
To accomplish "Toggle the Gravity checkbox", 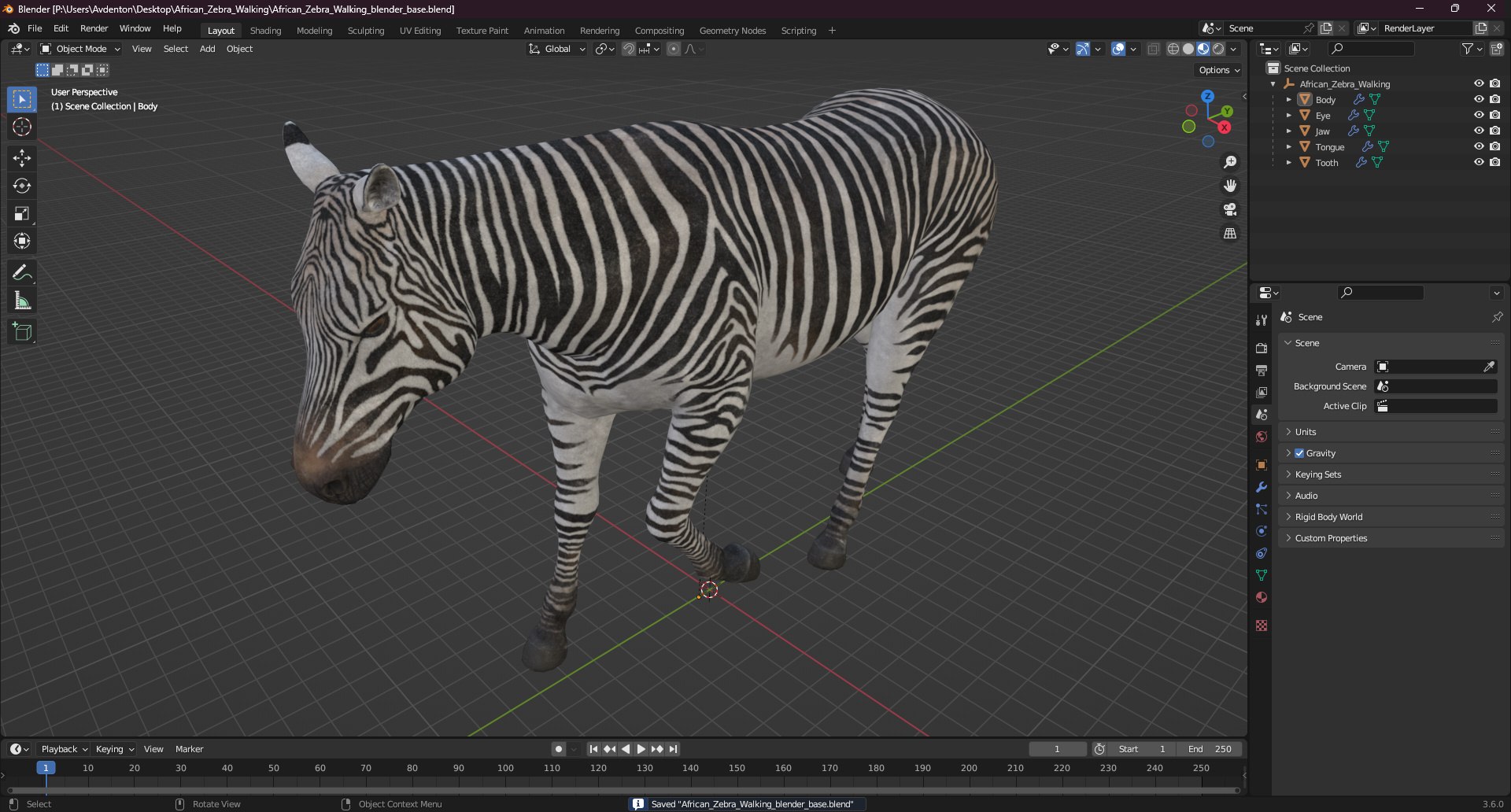I will pyautogui.click(x=1299, y=453).
